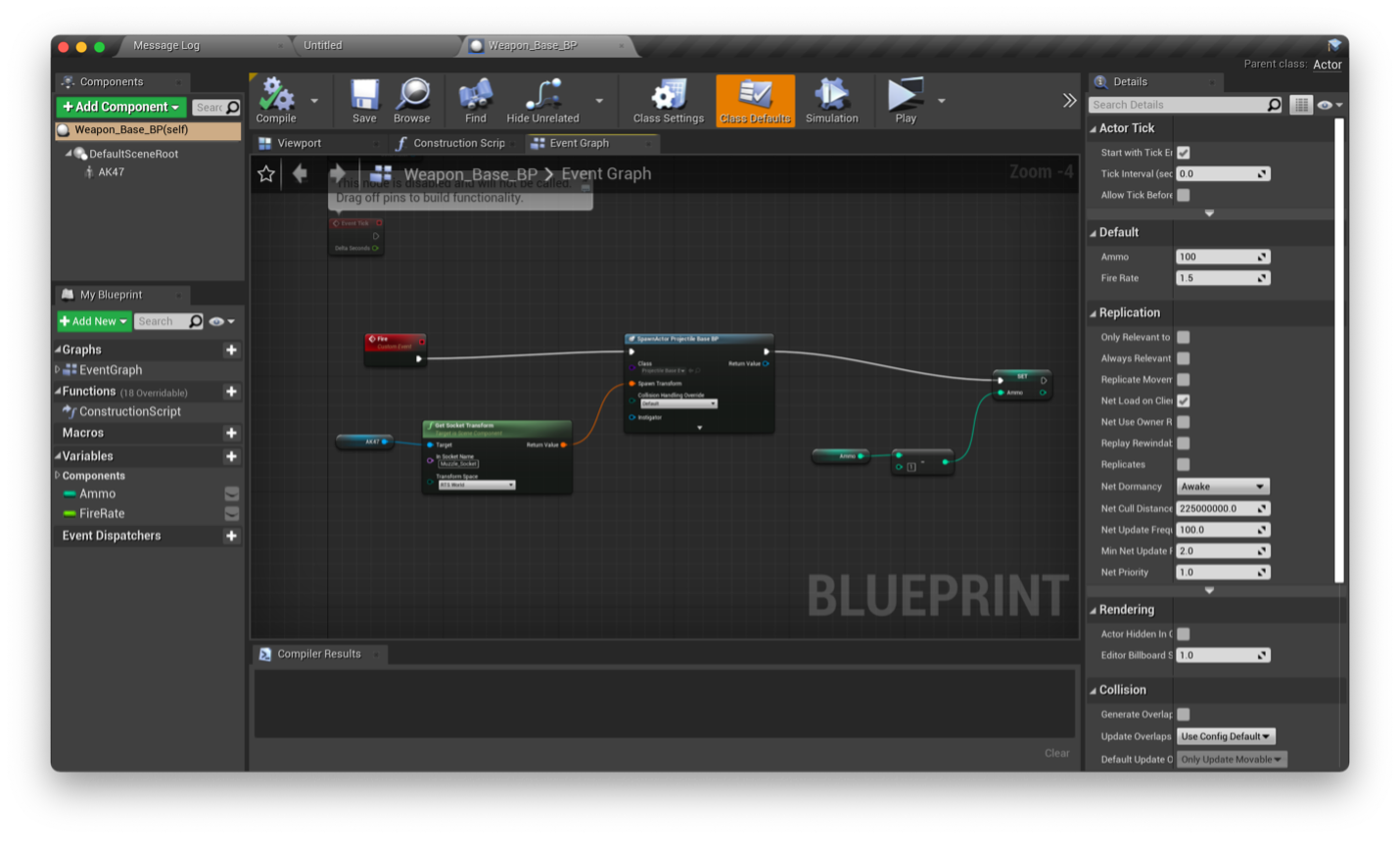Enable the Replicates checkbox

click(x=1184, y=465)
